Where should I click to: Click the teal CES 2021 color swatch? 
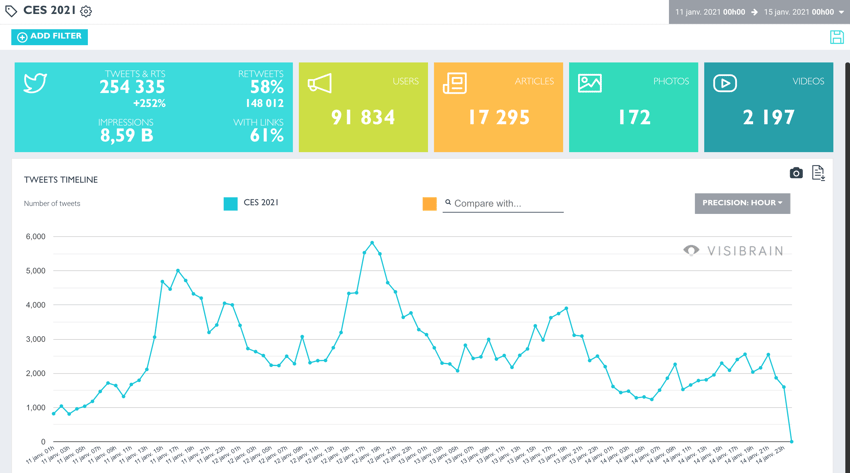click(231, 204)
